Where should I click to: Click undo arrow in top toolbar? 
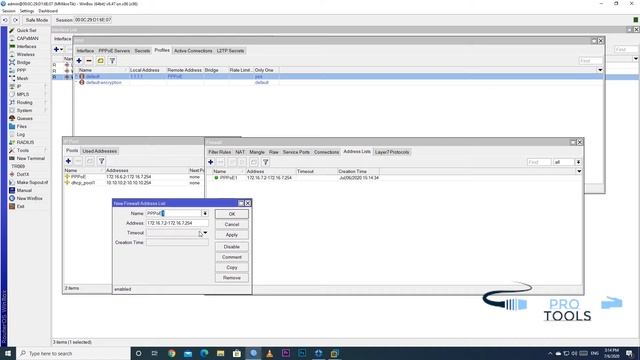point(5,20)
